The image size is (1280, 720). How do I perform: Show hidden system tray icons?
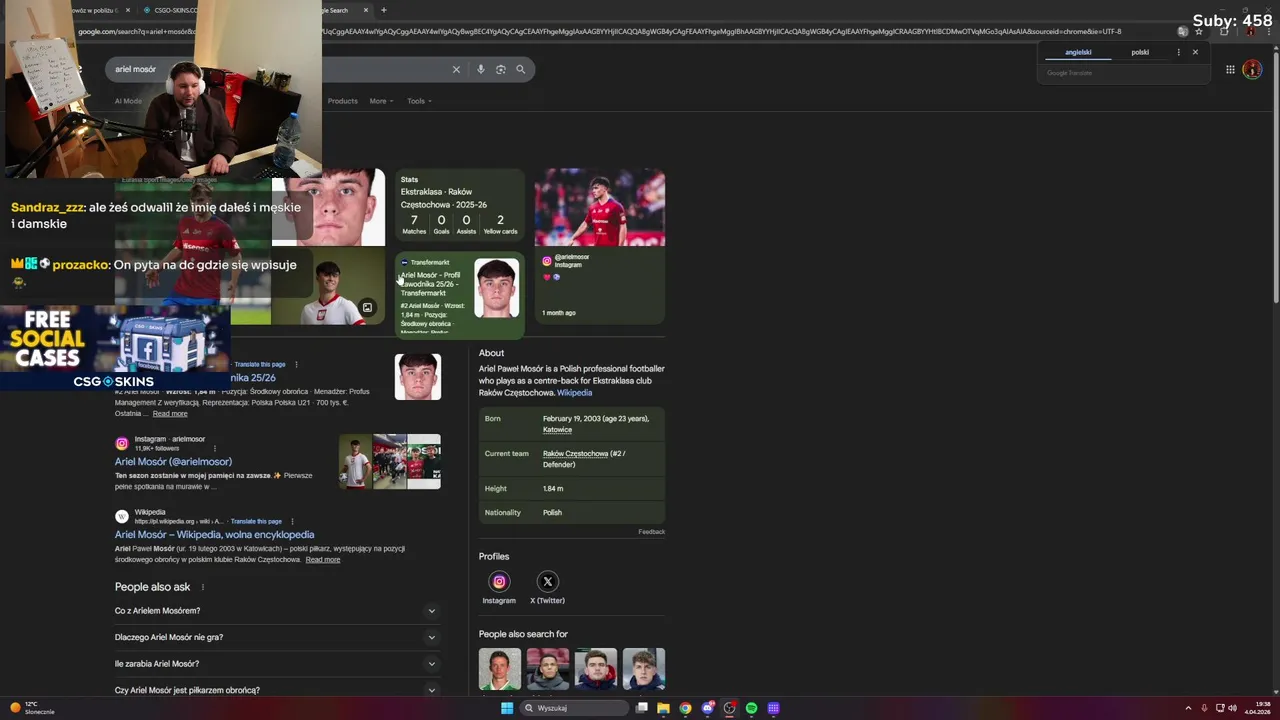pos(1188,708)
